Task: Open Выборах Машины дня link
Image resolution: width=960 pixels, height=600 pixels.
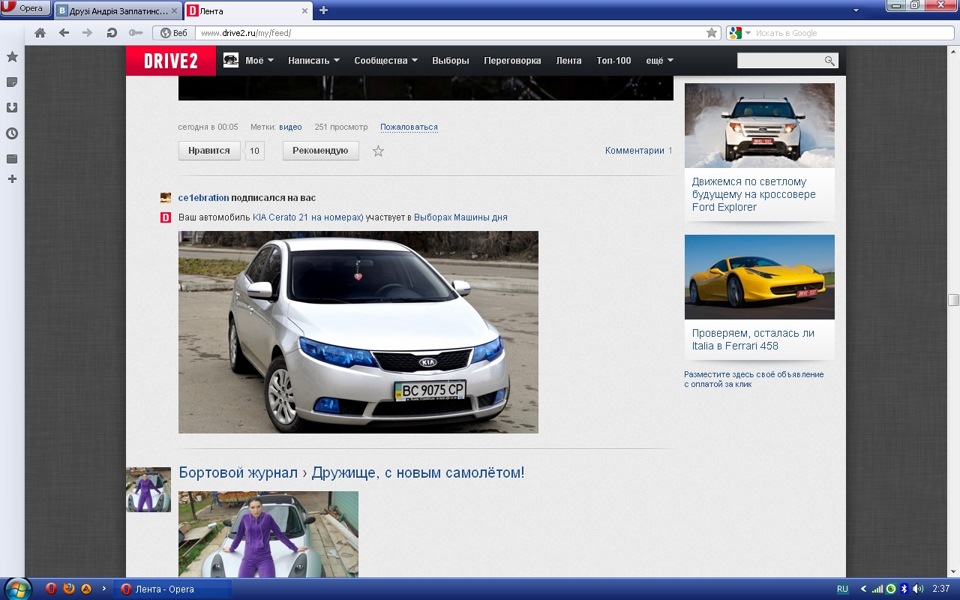Action: (x=460, y=217)
